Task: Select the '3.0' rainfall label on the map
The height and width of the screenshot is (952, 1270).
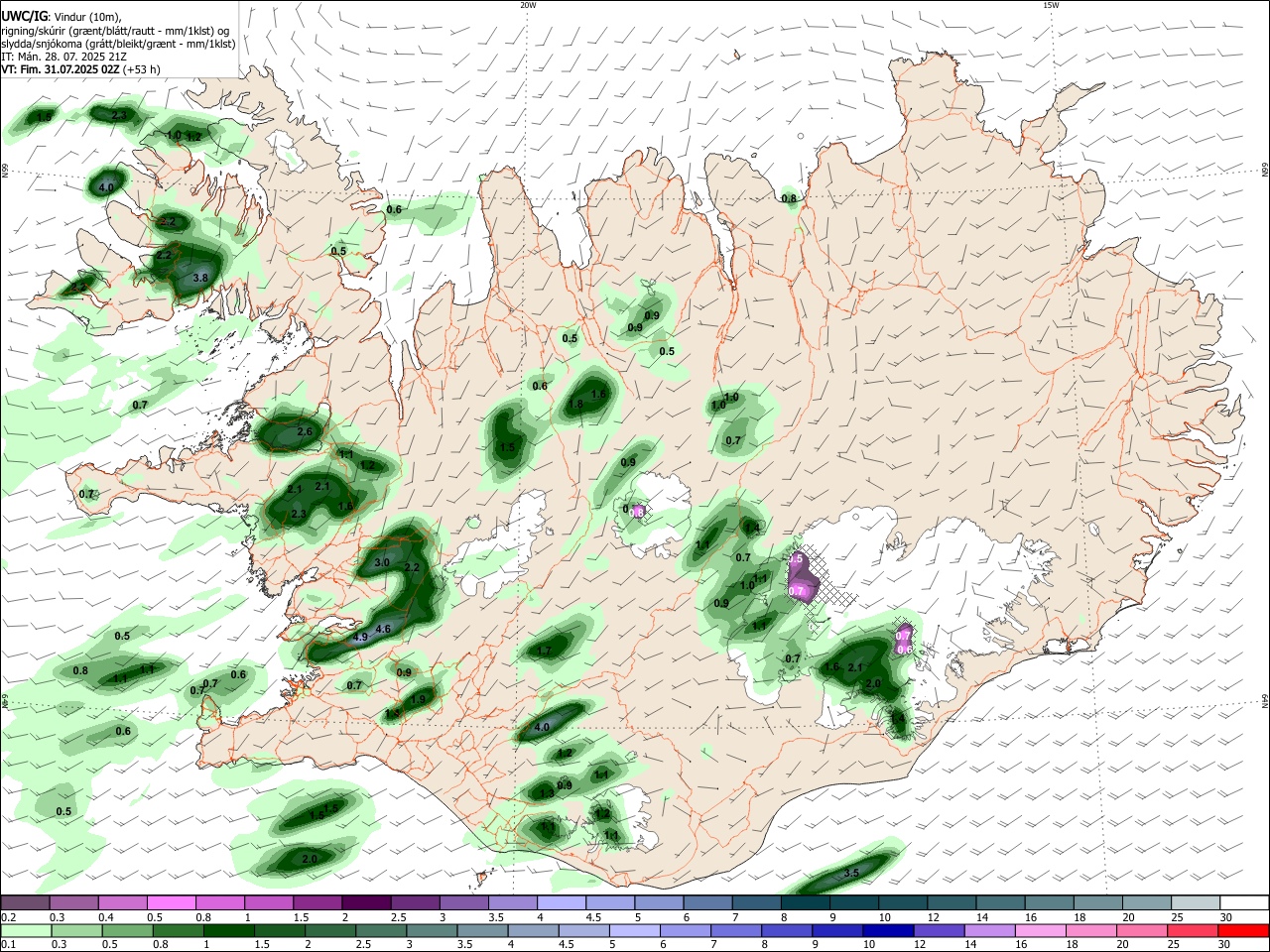Action: 382,562
